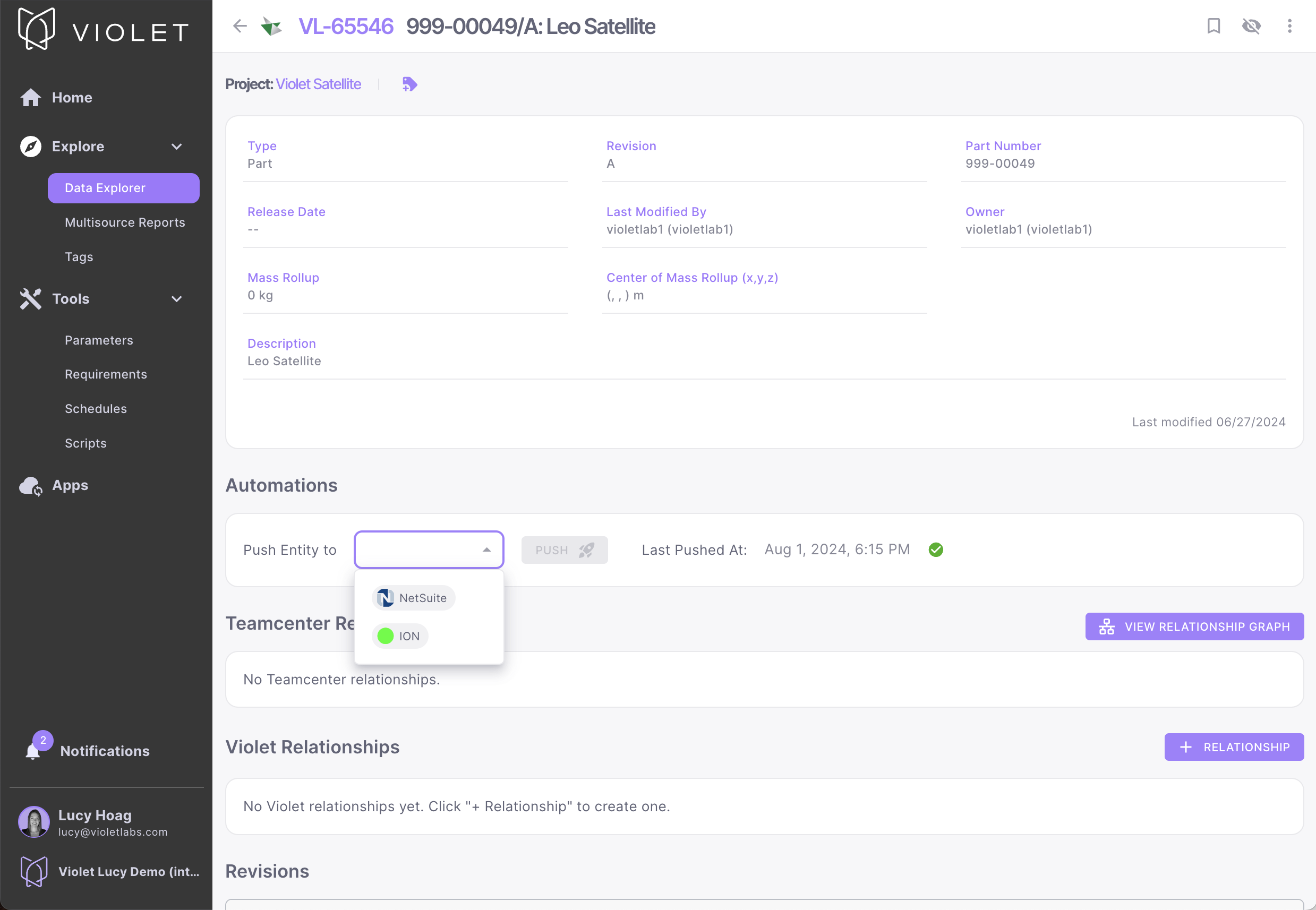Click the add Relationship button
The width and height of the screenshot is (1316, 910).
(1233, 747)
